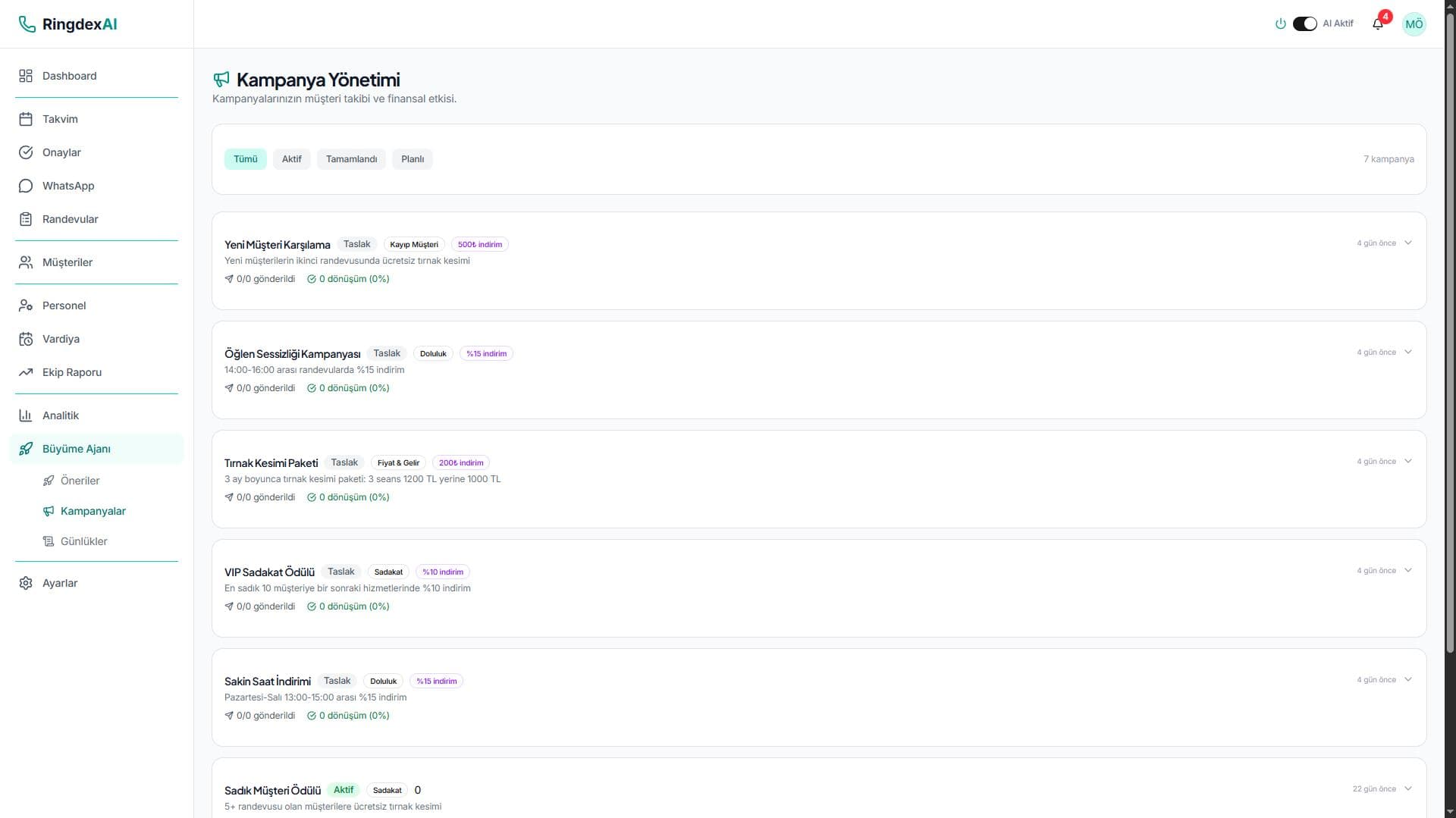
Task: Expand the Yeni Müşteri Karşılama campaign
Action: [x=1408, y=243]
